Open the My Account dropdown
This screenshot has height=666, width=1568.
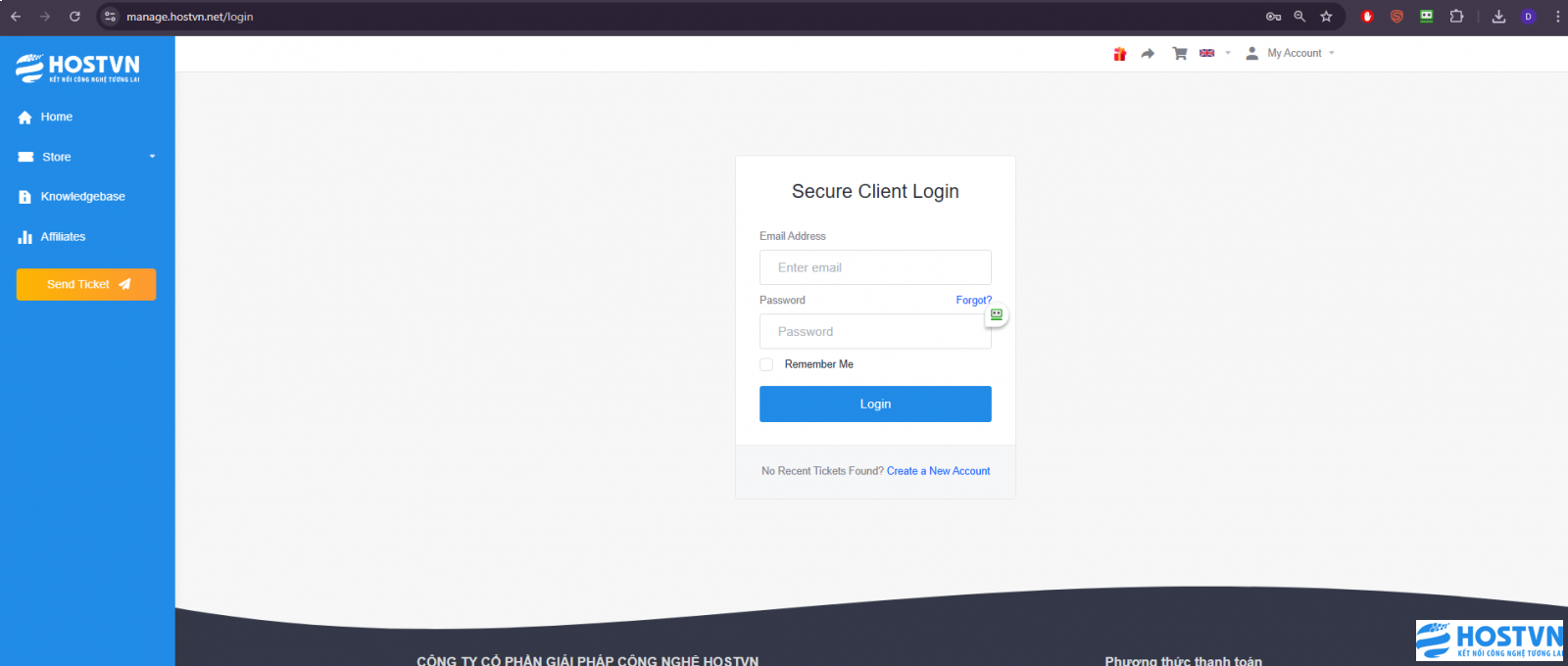click(x=1290, y=54)
